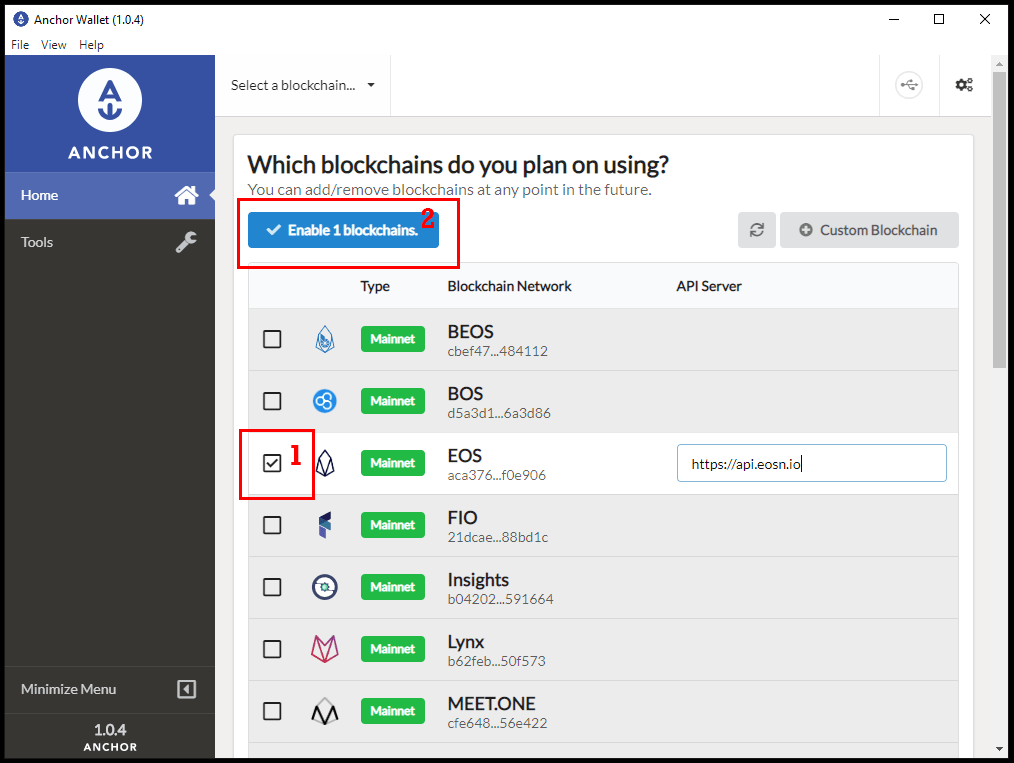
Task: Click the Minimize Menu collapse icon
Action: point(186,689)
